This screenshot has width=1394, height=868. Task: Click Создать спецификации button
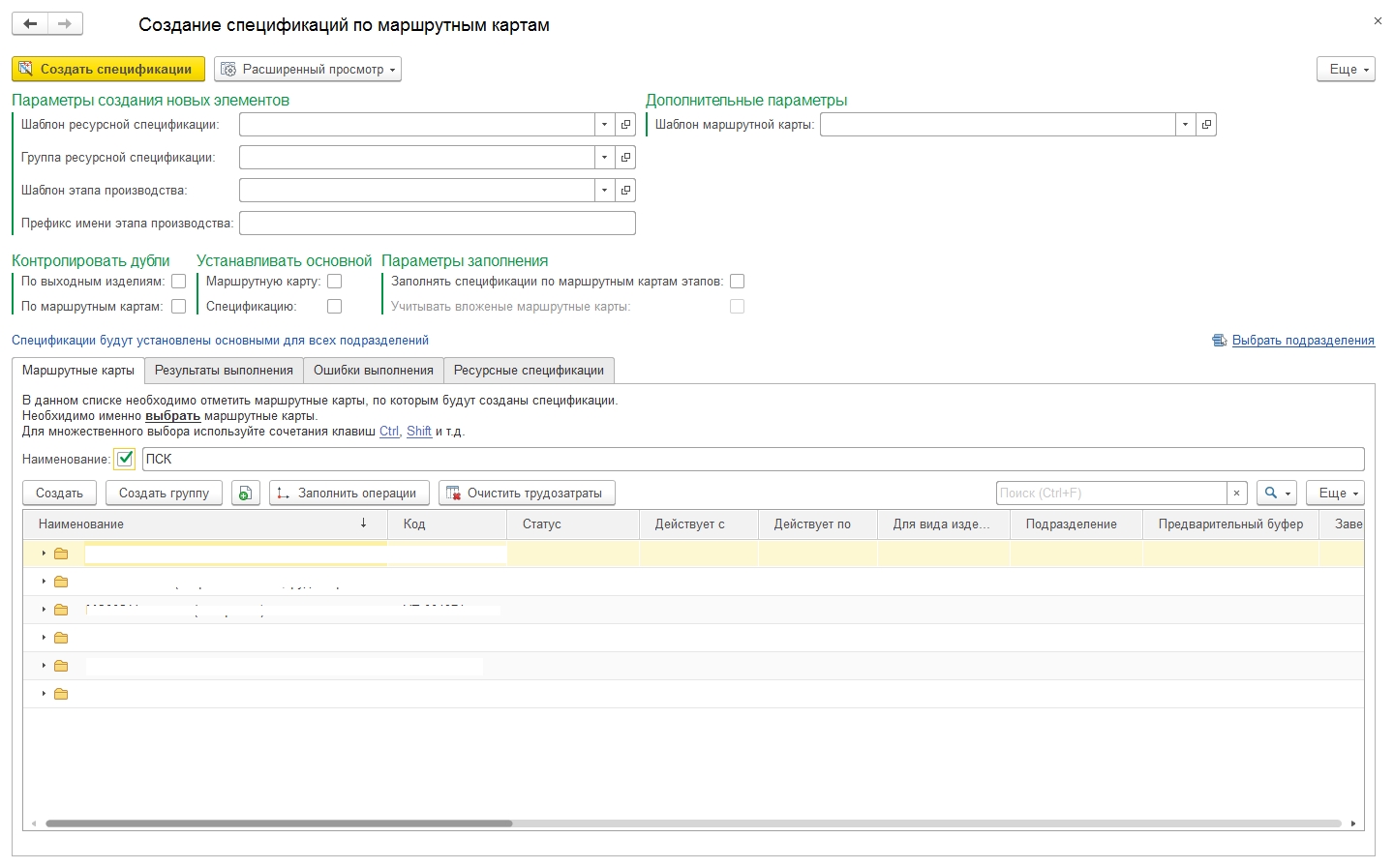(108, 69)
